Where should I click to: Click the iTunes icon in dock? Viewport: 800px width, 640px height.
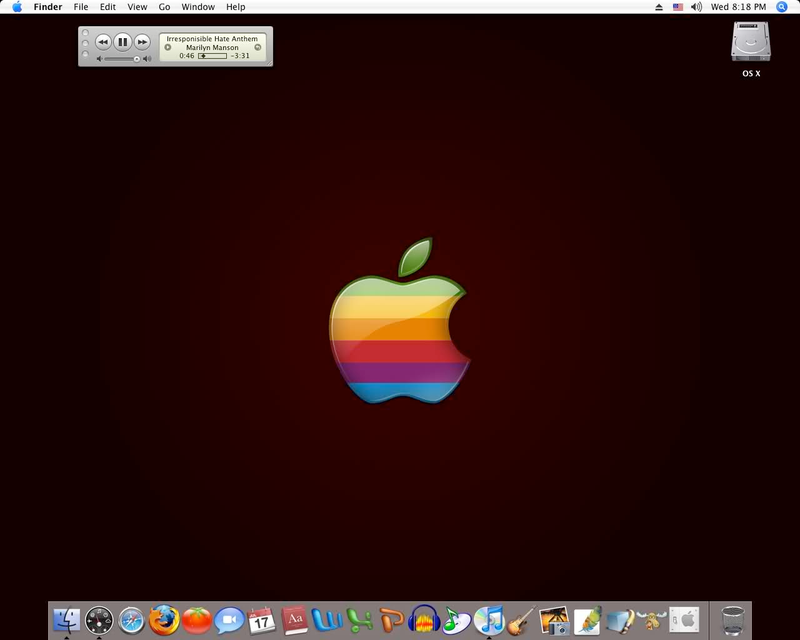[489, 620]
